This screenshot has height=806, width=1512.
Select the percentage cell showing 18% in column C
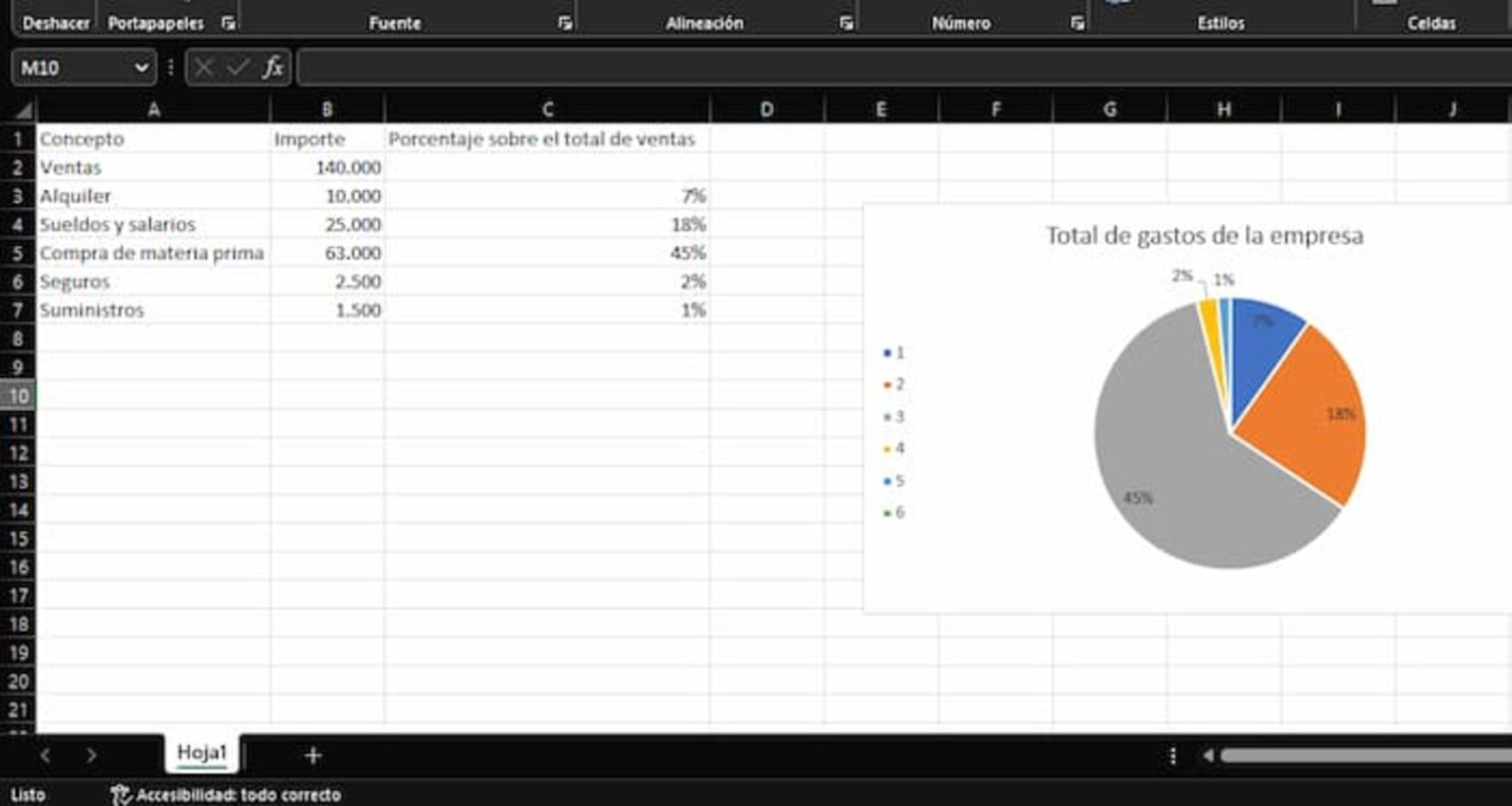pos(547,224)
